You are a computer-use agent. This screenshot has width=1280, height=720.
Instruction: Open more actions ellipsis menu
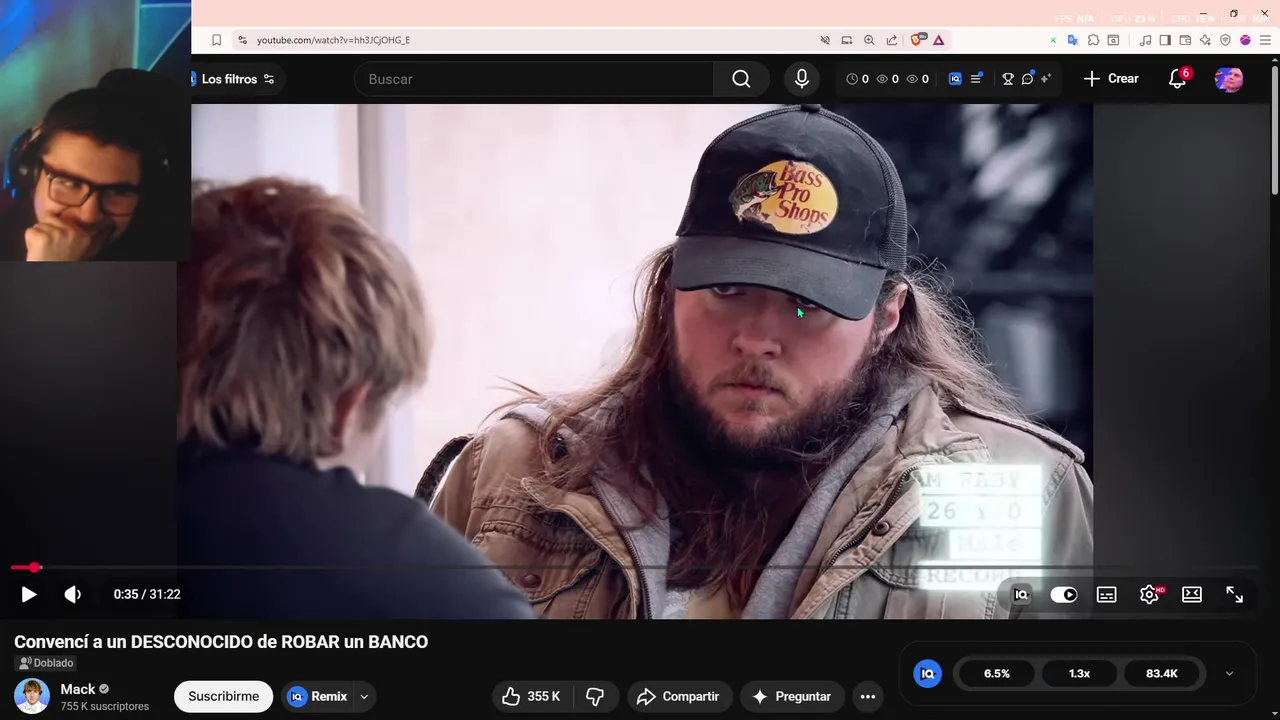click(x=868, y=696)
